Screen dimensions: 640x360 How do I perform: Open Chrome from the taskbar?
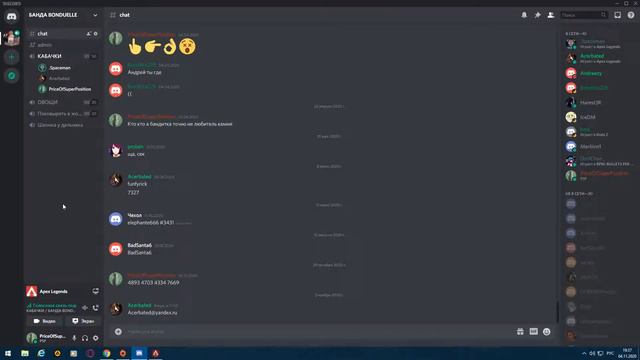[107, 353]
